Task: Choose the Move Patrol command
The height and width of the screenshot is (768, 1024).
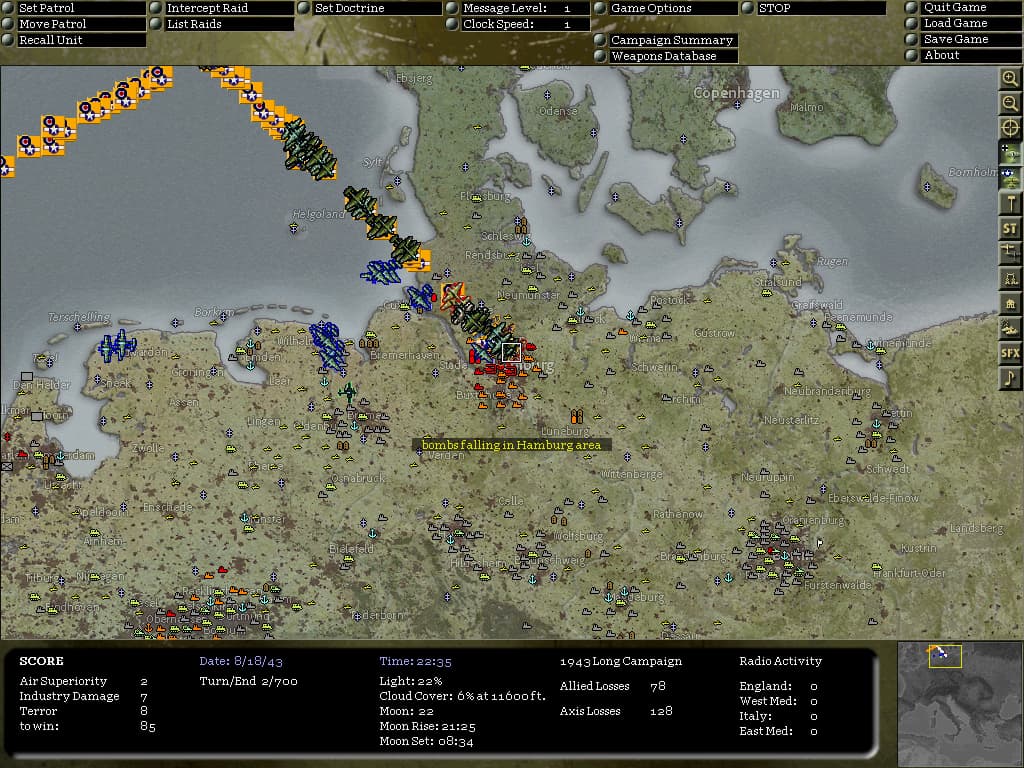Action: (x=74, y=24)
